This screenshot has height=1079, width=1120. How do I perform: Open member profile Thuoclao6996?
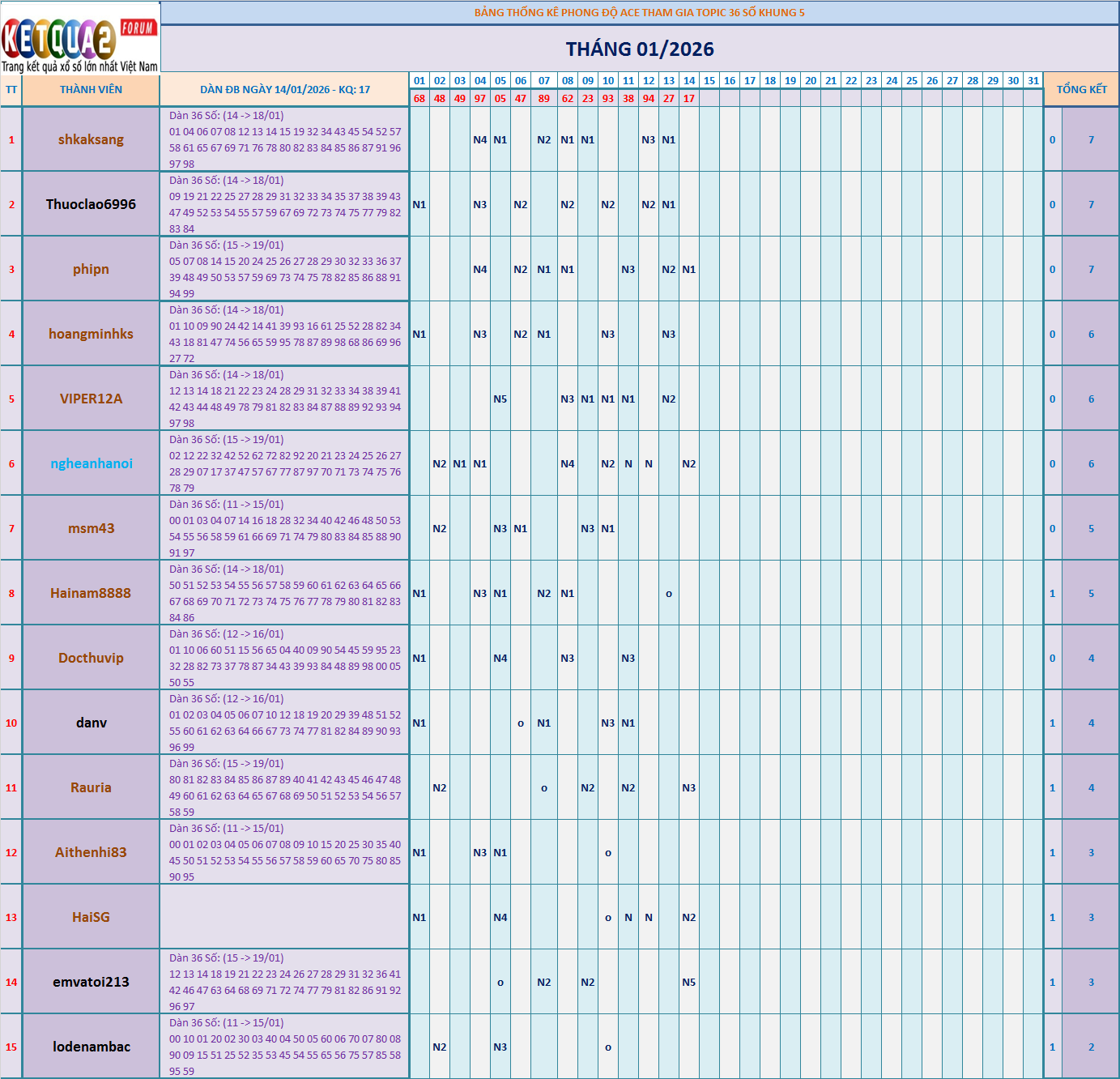tap(91, 204)
